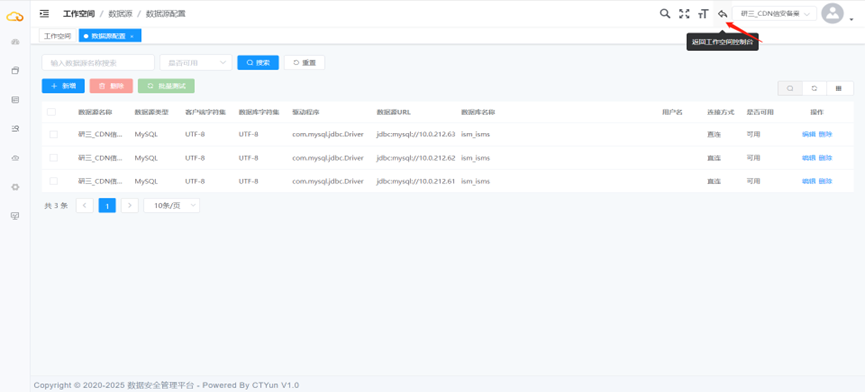Collapse the sidebar with the hamburger icon
The image size is (865, 392).
pos(45,13)
